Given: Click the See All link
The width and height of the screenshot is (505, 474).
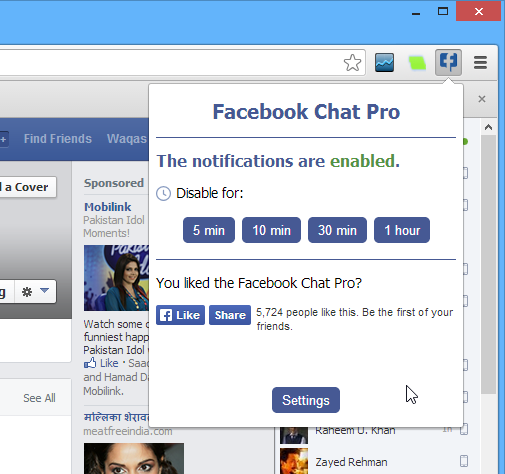Looking at the screenshot, I should point(39,398).
